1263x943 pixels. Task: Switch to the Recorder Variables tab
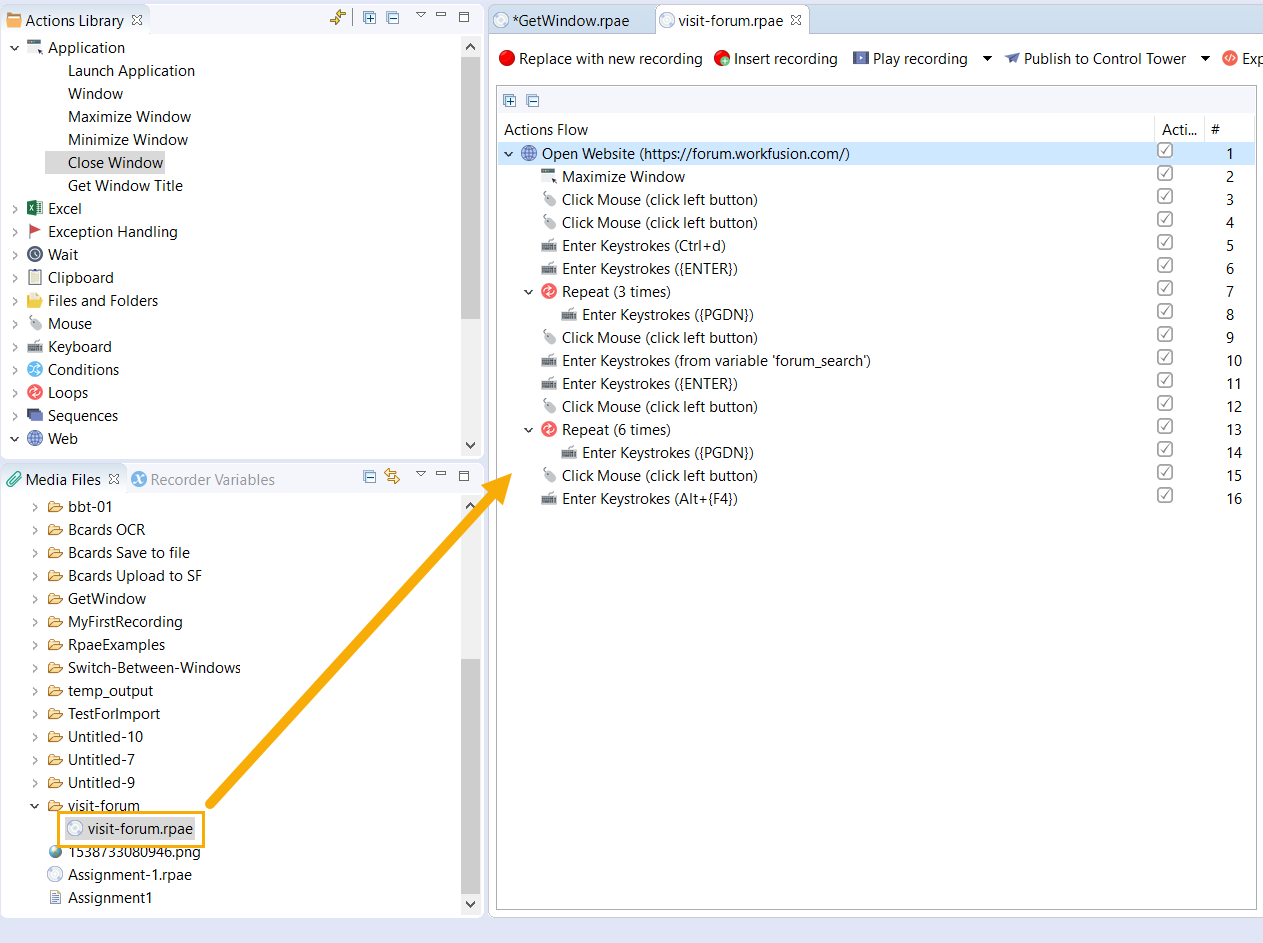[x=203, y=479]
